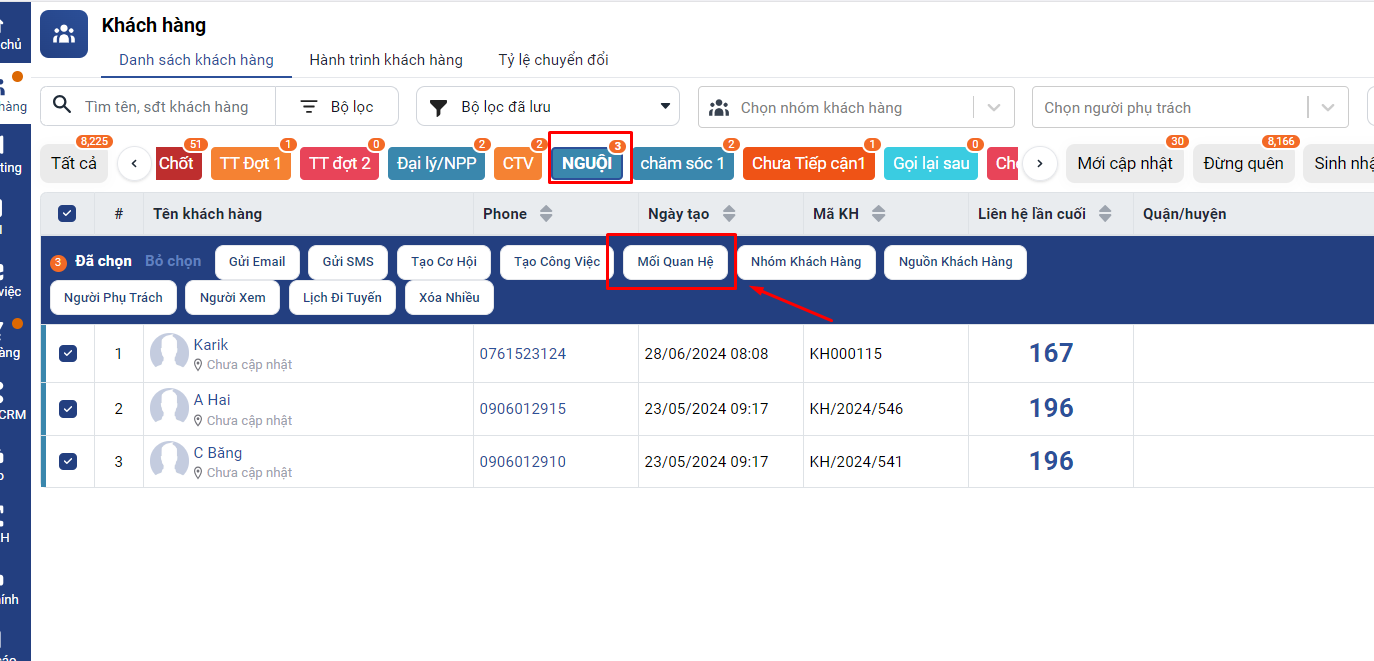Open the Bộ lọc đã lưu dropdown
1374x661 pixels.
665,107
